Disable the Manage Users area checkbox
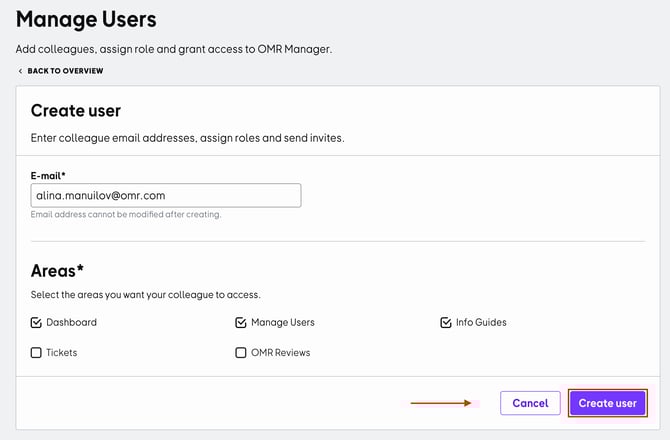Image resolution: width=670 pixels, height=440 pixels. [240, 323]
